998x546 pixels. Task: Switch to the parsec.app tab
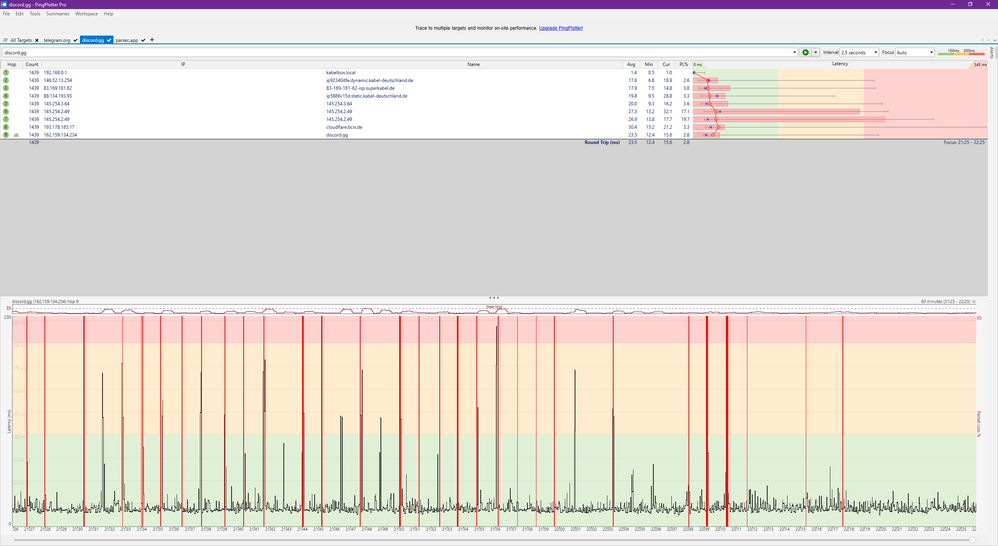[x=127, y=40]
